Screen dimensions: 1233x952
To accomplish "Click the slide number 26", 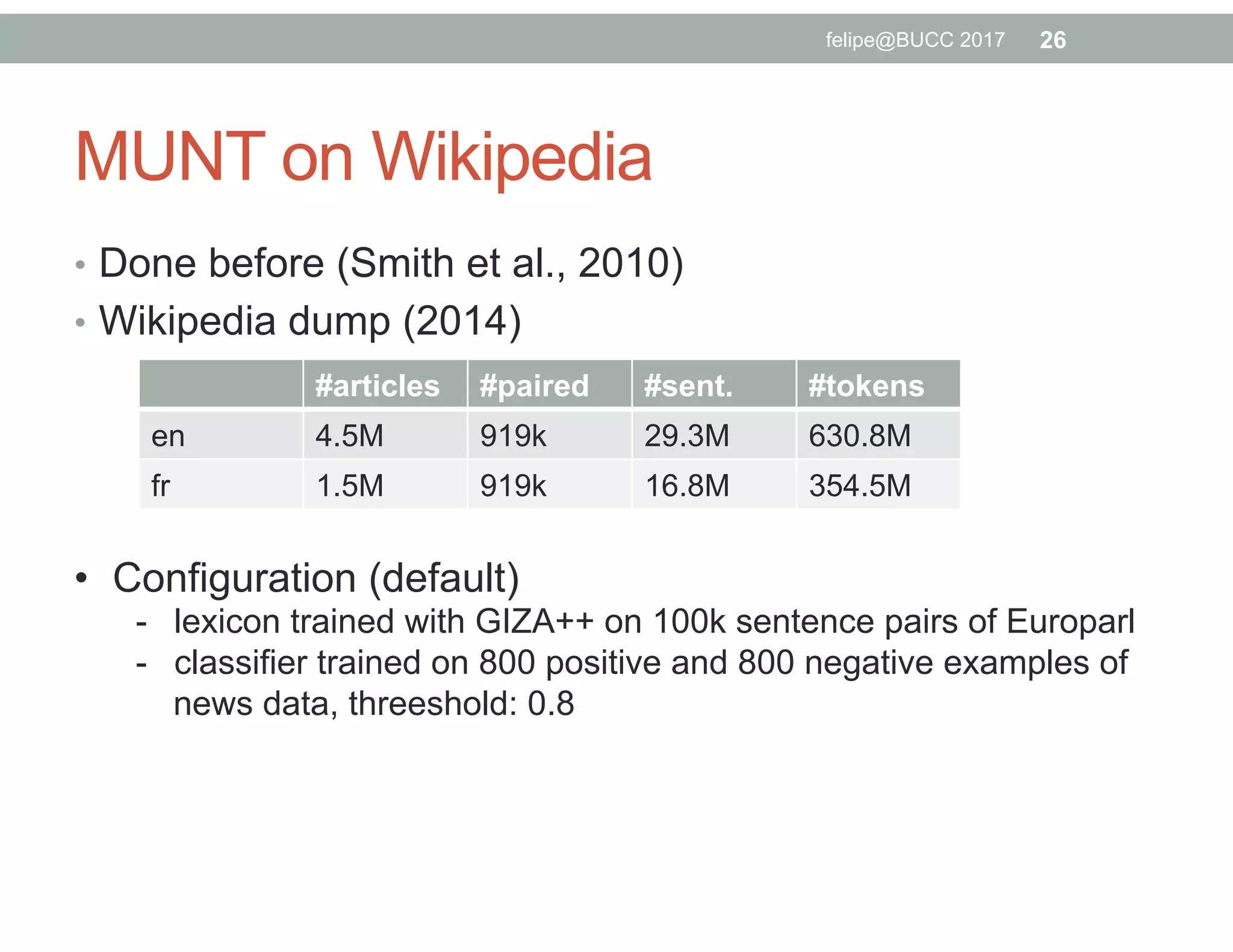I will point(1052,40).
